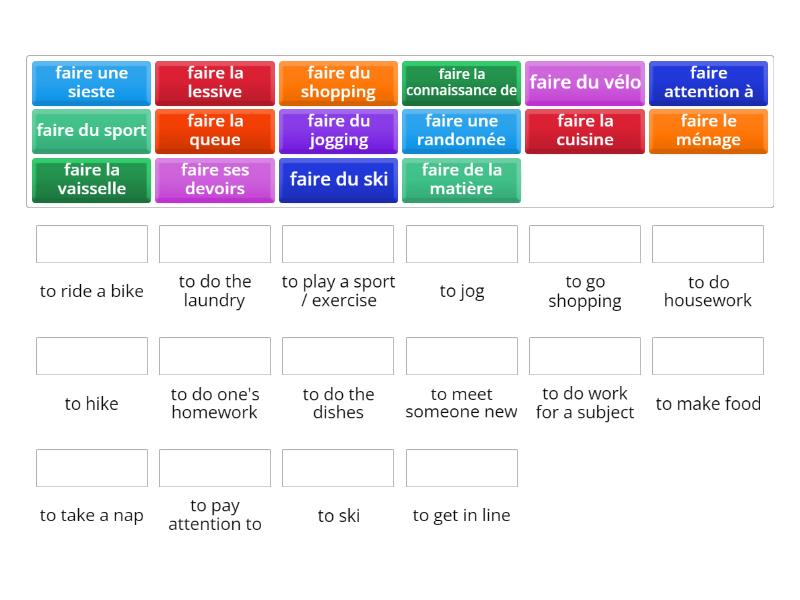Select the "faire du vélo" tile
Viewport: 800px width, 600px height.
coord(585,83)
